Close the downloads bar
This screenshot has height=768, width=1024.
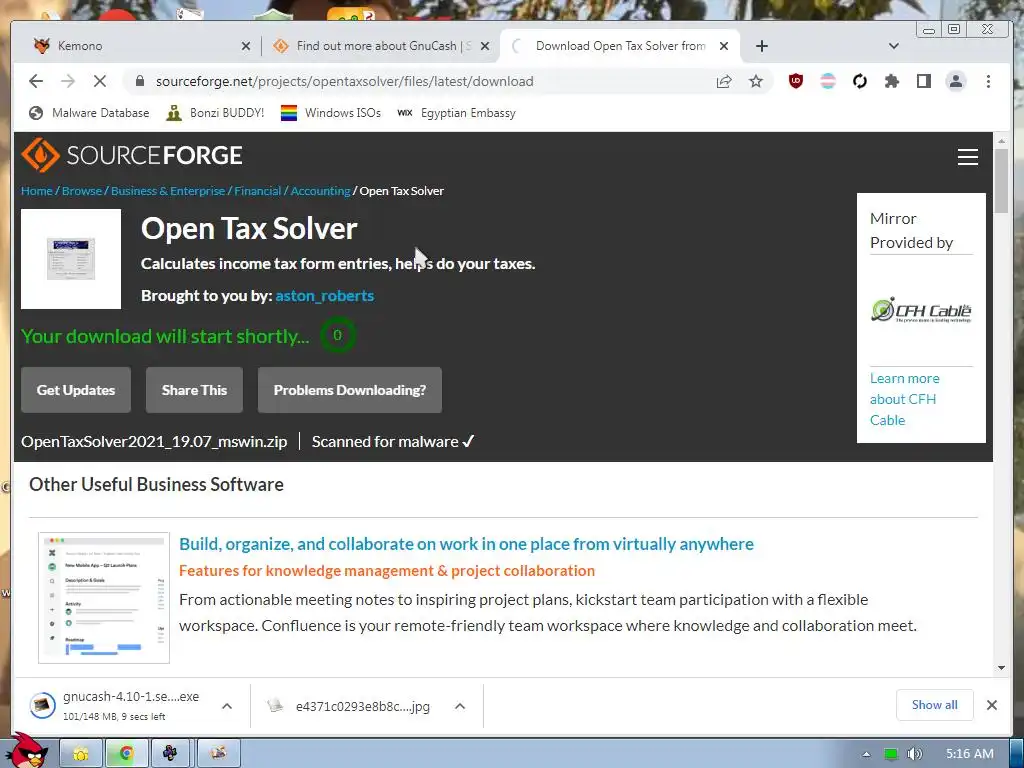991,705
